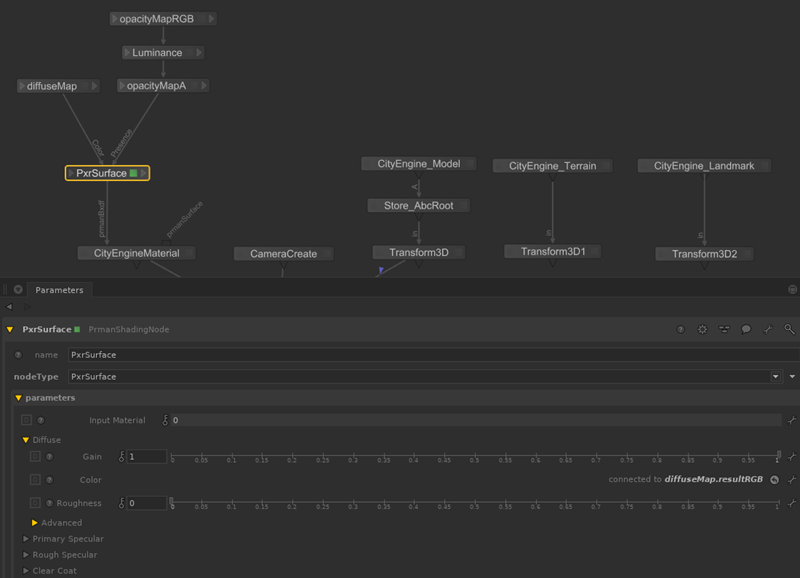The width and height of the screenshot is (800, 578).
Task: Open the comment bubble icon for PxrSurface
Action: click(746, 329)
